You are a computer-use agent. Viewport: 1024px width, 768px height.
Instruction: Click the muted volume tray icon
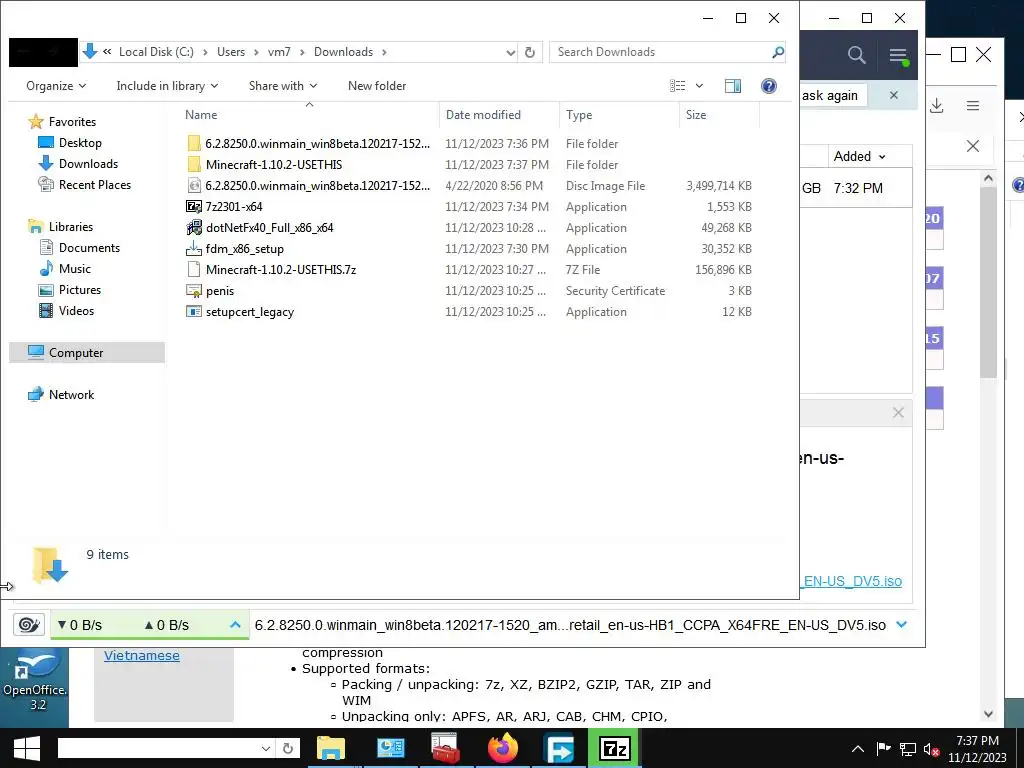click(931, 749)
